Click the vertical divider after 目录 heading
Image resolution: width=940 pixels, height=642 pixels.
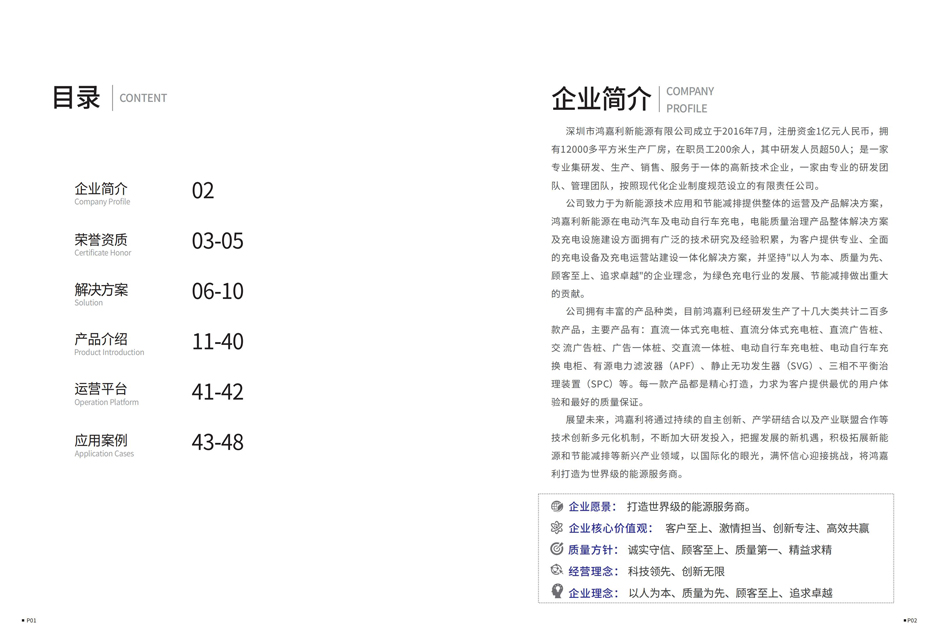point(113,97)
